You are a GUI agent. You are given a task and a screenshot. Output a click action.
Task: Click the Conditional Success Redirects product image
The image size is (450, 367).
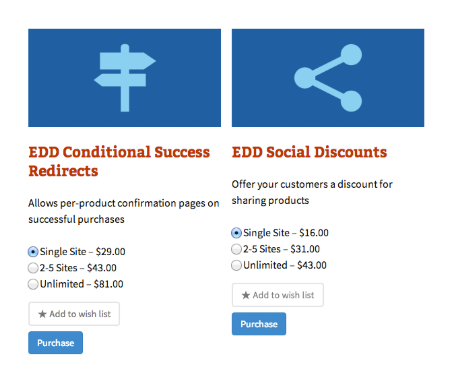point(124,78)
